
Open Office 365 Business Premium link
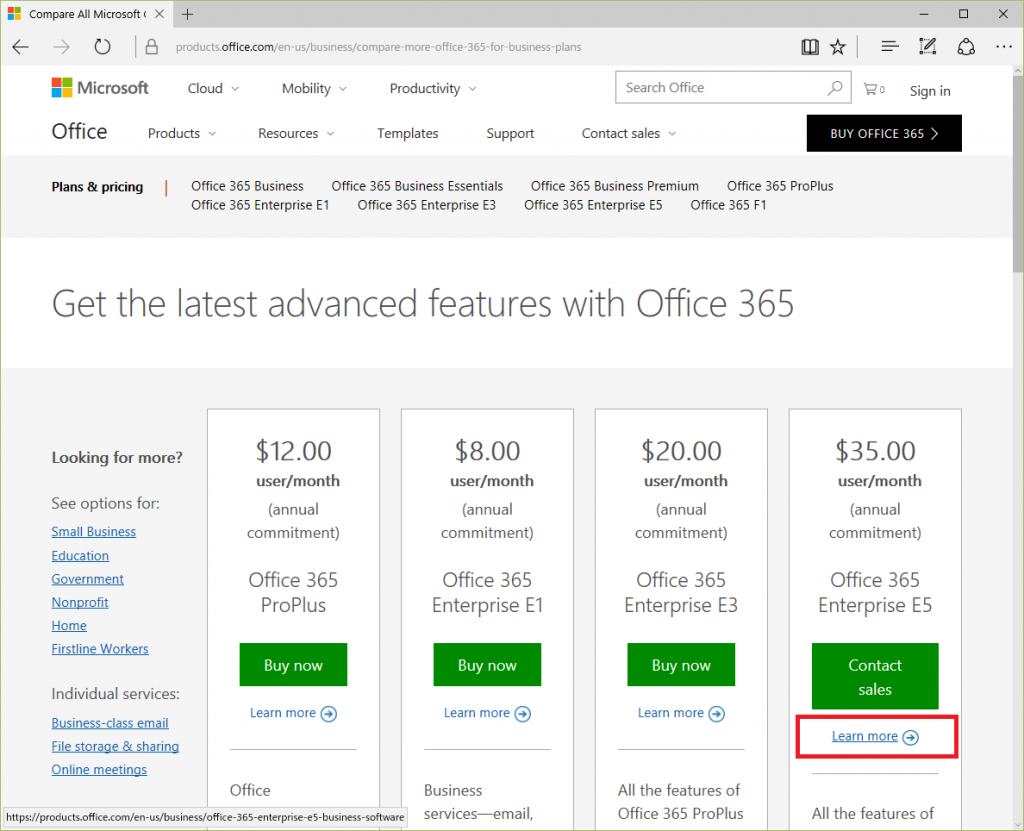click(x=615, y=186)
